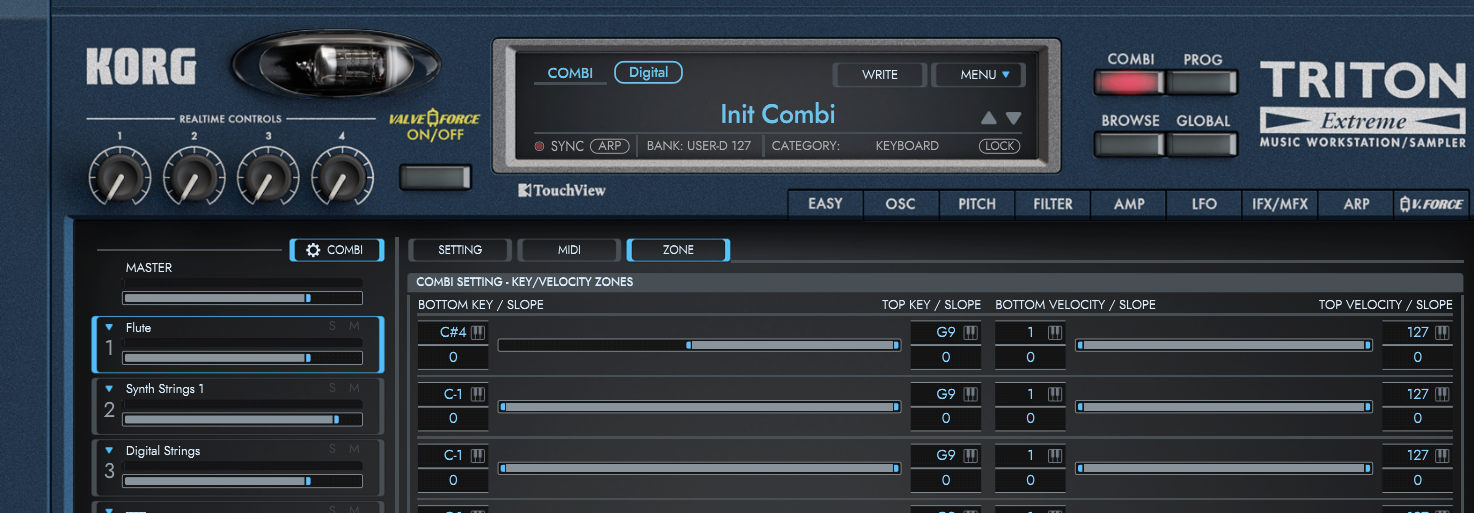Expand the Flute timbre program dropdown

tap(110, 327)
